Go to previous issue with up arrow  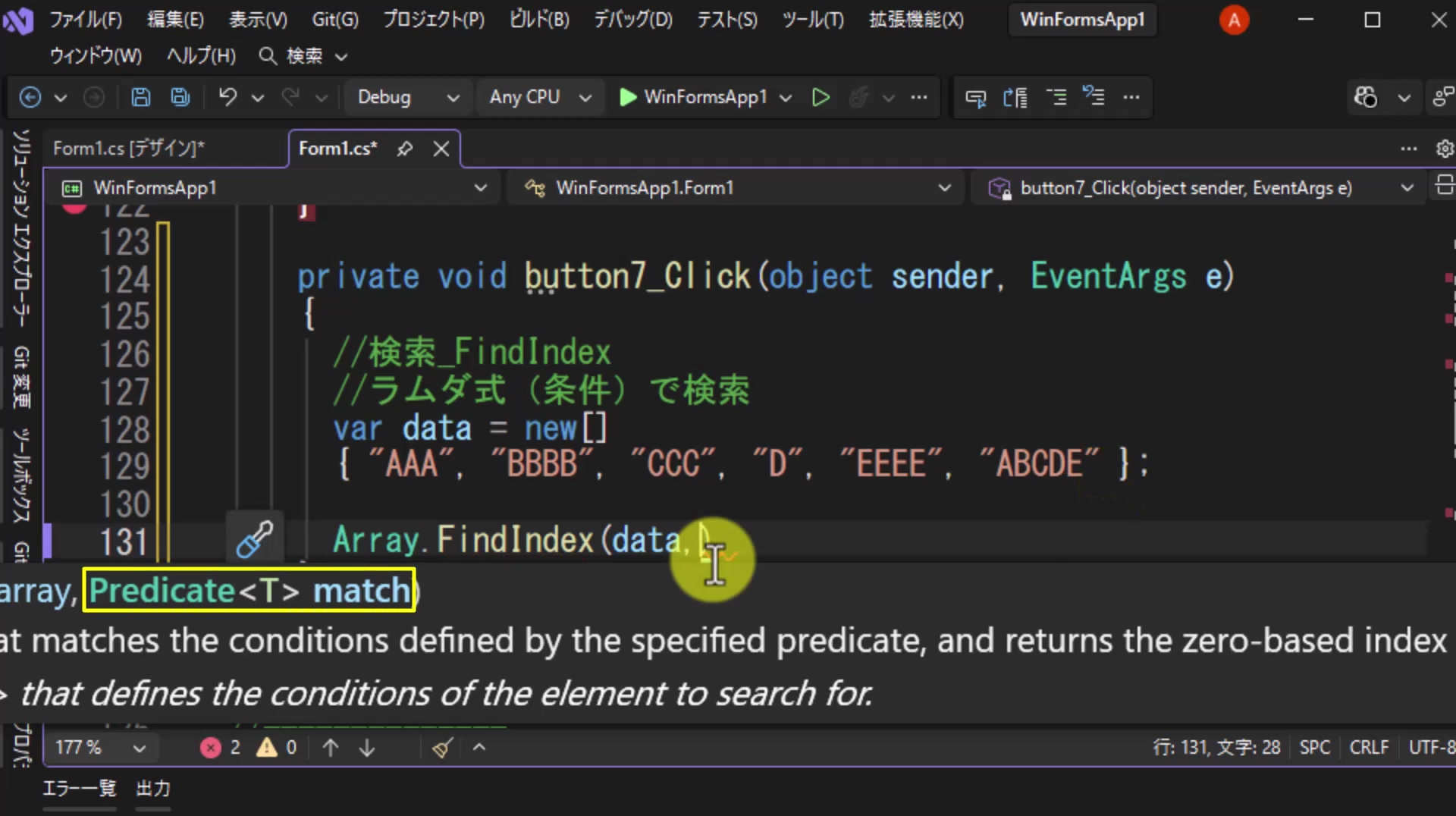(x=331, y=748)
